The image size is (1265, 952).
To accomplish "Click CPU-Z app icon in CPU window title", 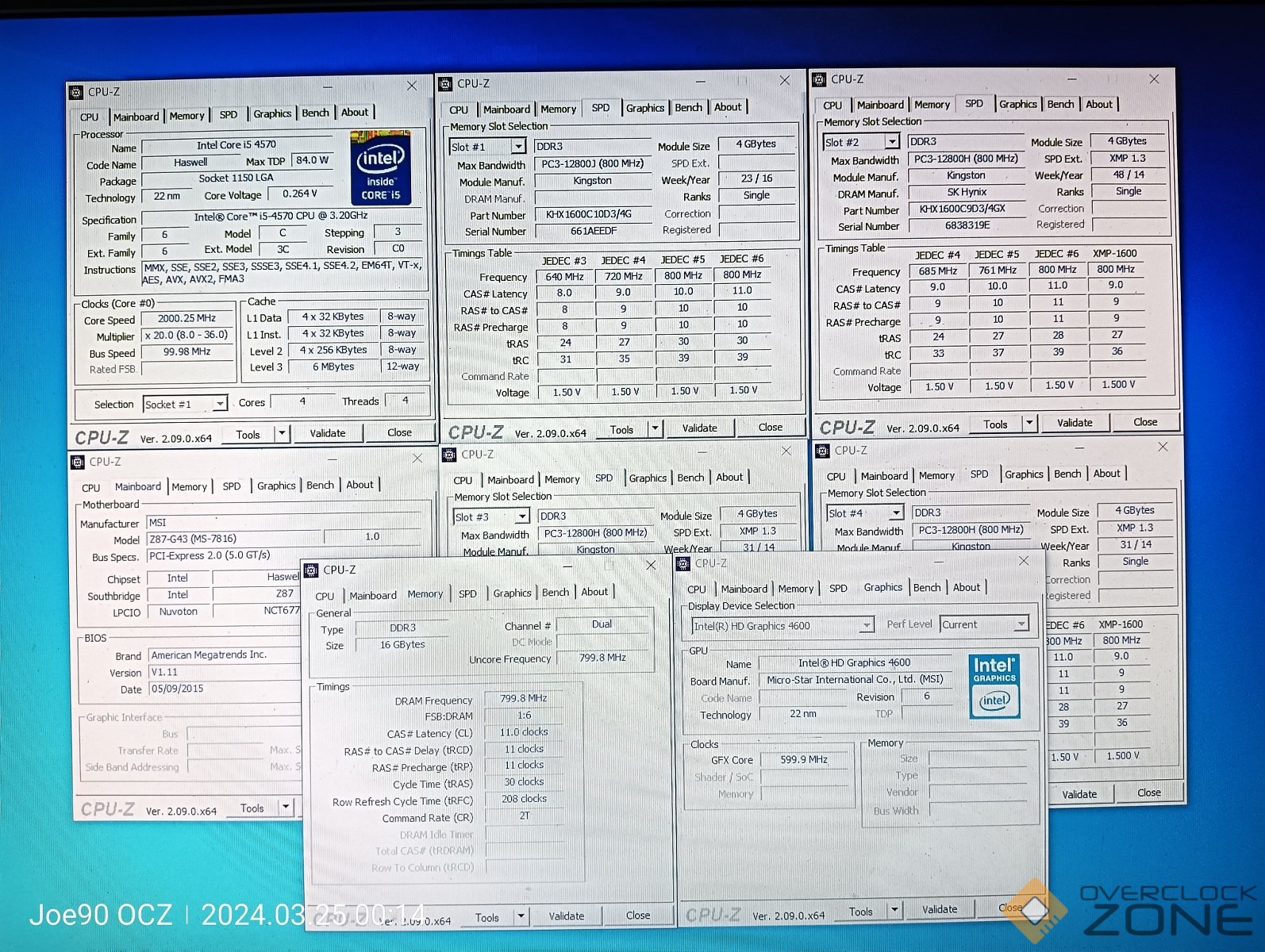I will tap(77, 92).
